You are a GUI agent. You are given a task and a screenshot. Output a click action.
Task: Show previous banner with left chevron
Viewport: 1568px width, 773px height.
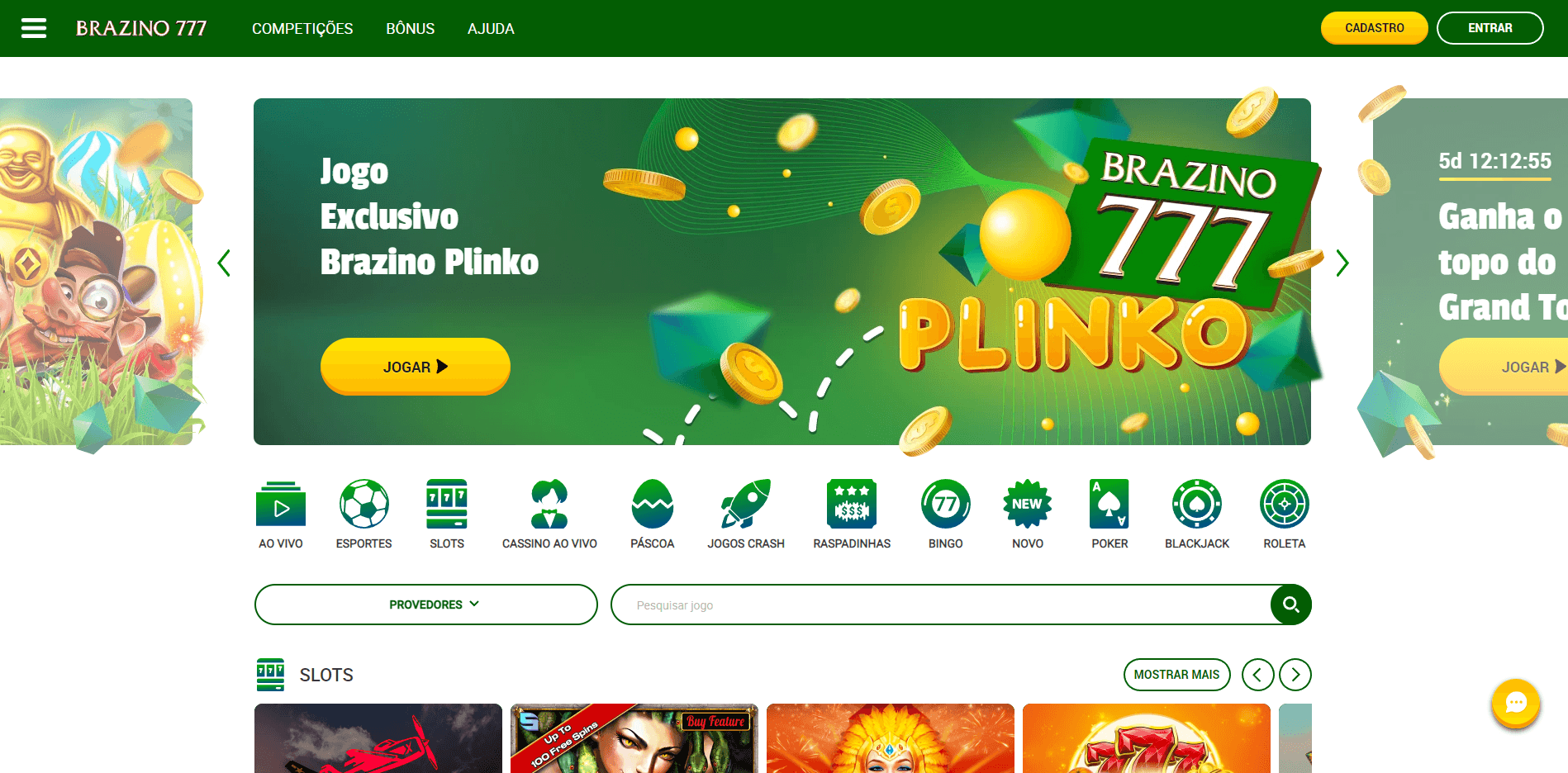(223, 263)
